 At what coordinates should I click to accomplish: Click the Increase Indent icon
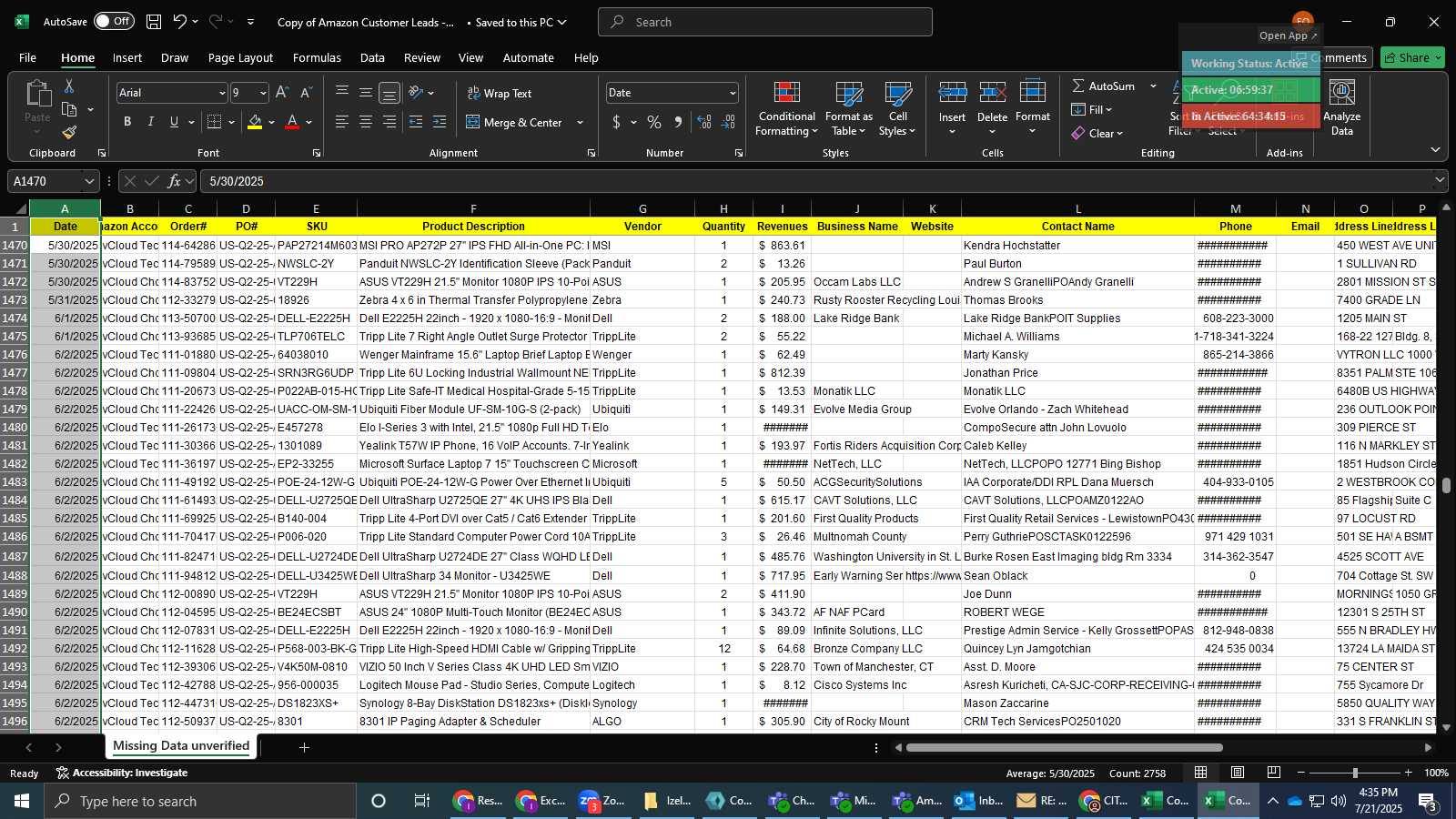click(440, 122)
